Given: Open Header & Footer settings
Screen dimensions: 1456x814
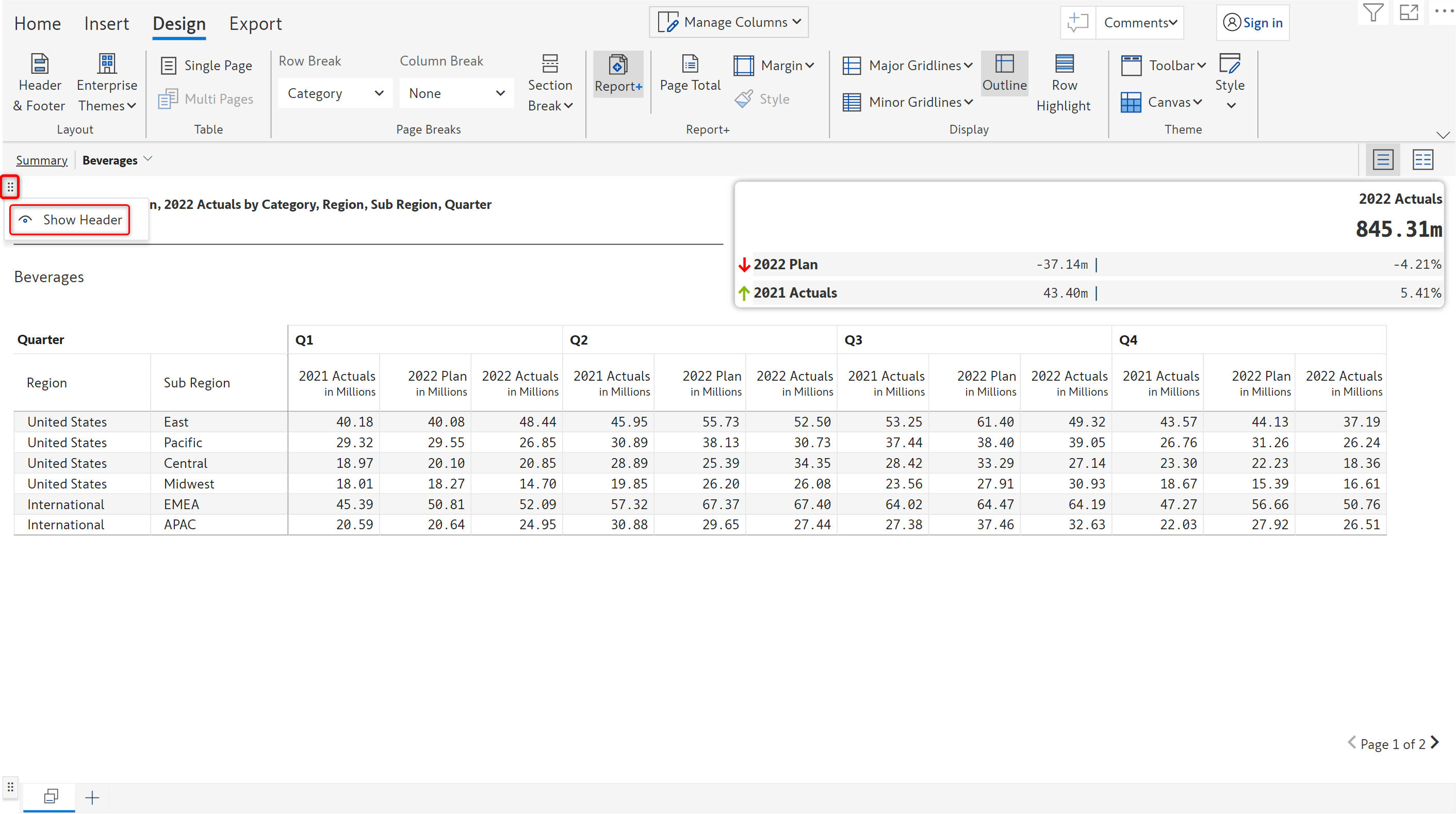Looking at the screenshot, I should pos(39,83).
